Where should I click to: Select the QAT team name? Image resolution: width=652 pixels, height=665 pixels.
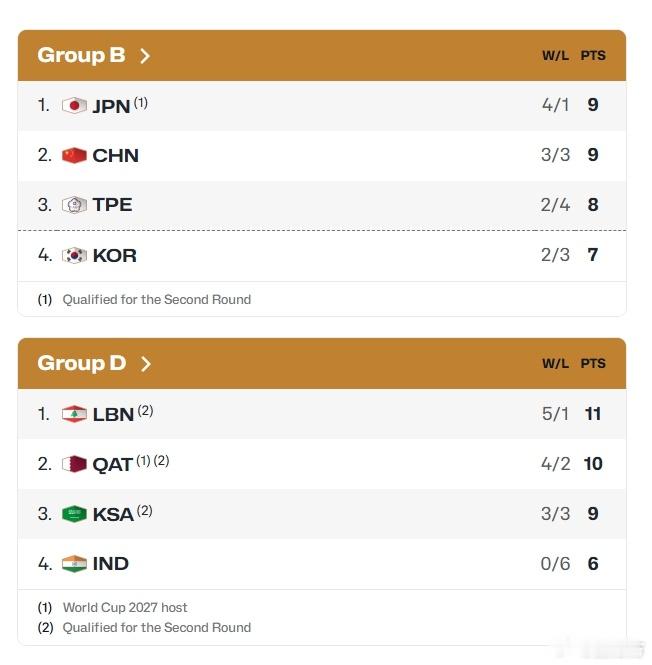pos(113,464)
